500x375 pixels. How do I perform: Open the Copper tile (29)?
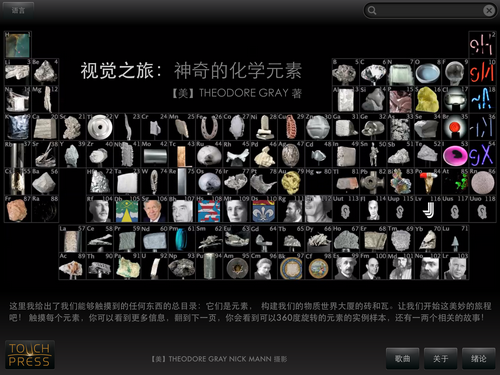[x=291, y=127]
